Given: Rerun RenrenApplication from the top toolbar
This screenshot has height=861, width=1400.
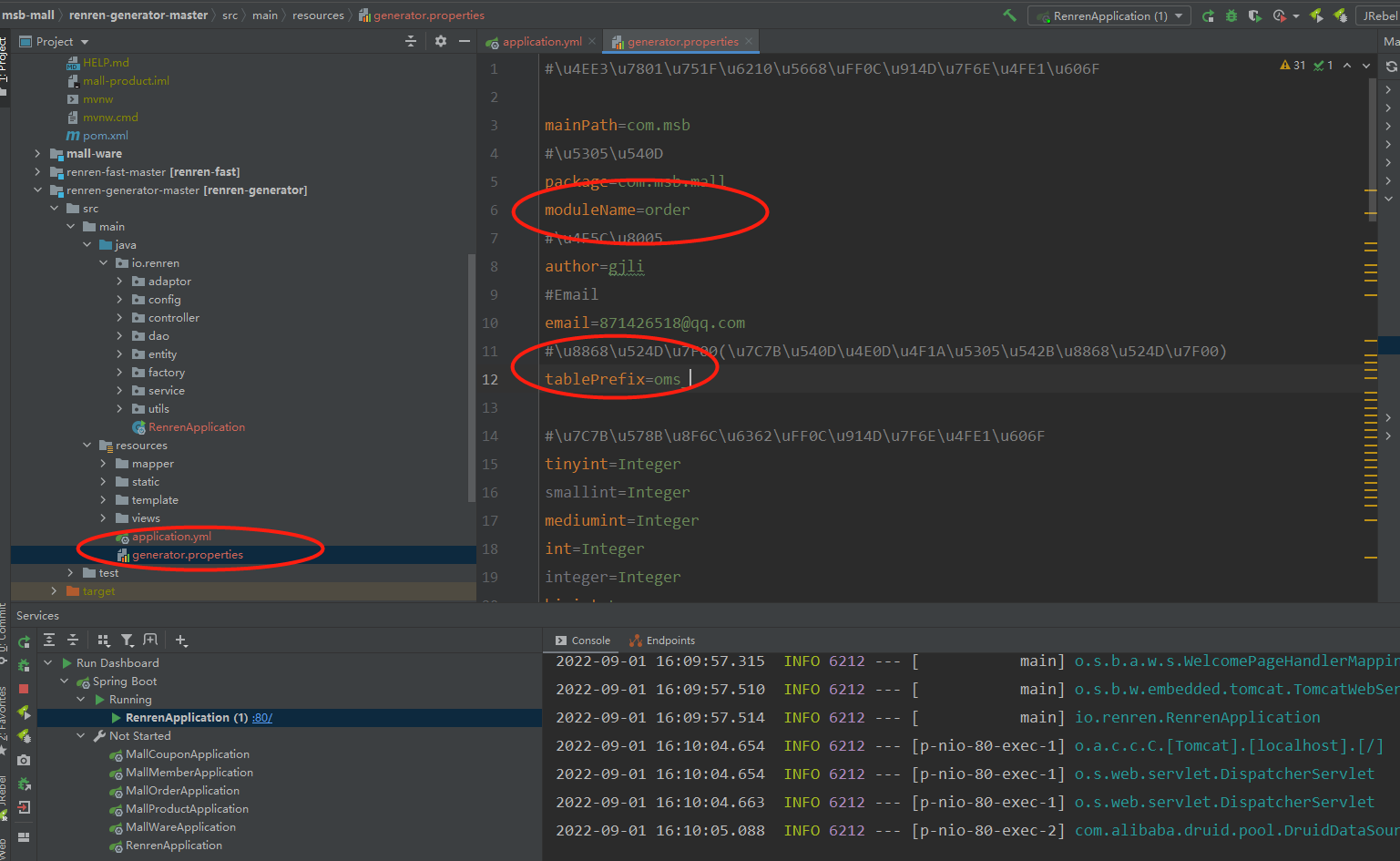Looking at the screenshot, I should [x=1208, y=15].
